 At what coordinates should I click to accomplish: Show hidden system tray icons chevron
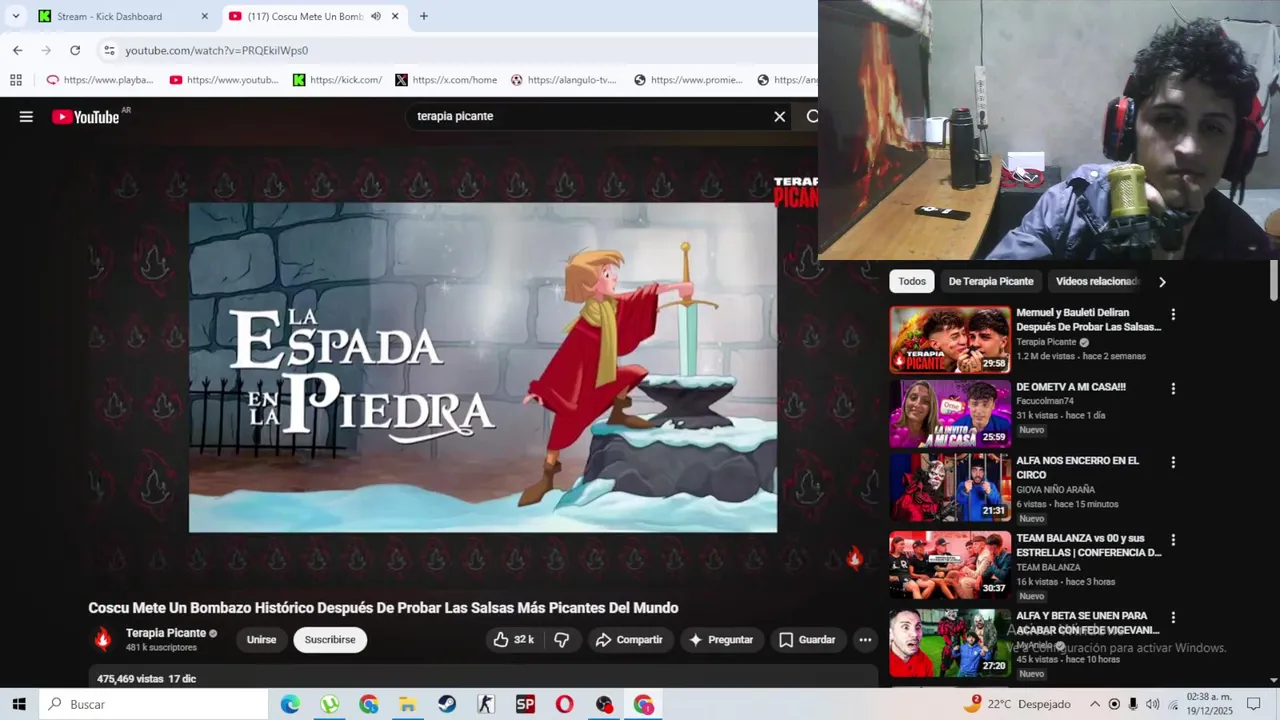click(x=1095, y=704)
